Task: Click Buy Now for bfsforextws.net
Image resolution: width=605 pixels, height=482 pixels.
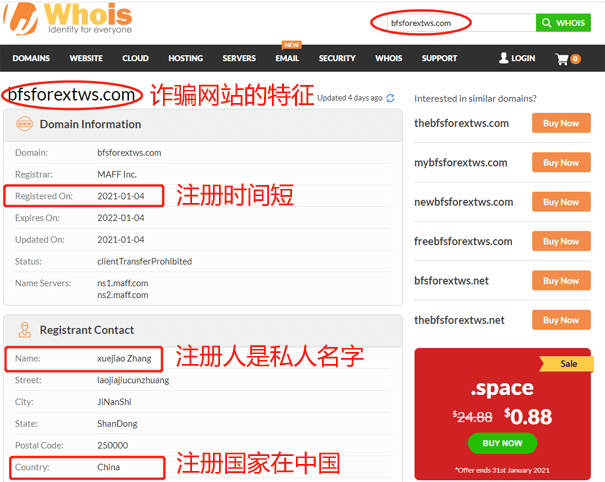Action: 561,281
